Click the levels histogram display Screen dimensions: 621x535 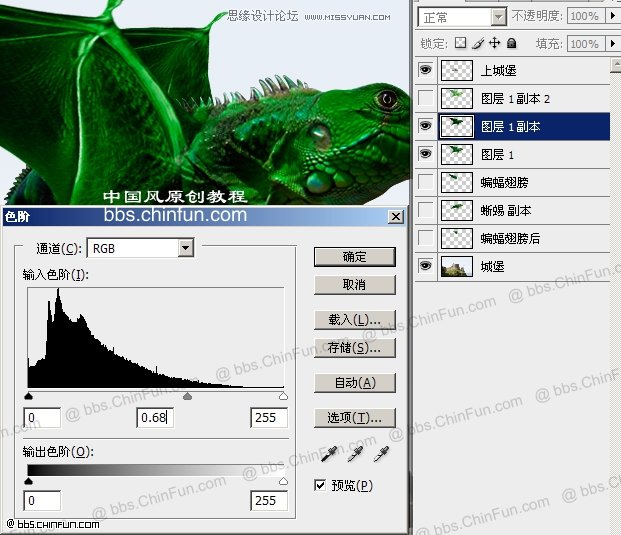pos(156,337)
